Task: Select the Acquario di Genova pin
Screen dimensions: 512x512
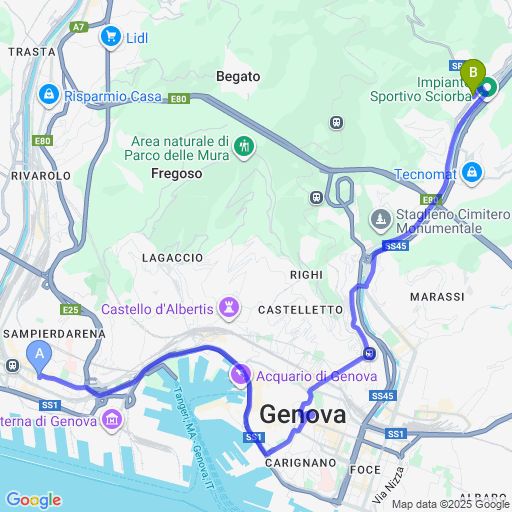Action: [240, 375]
